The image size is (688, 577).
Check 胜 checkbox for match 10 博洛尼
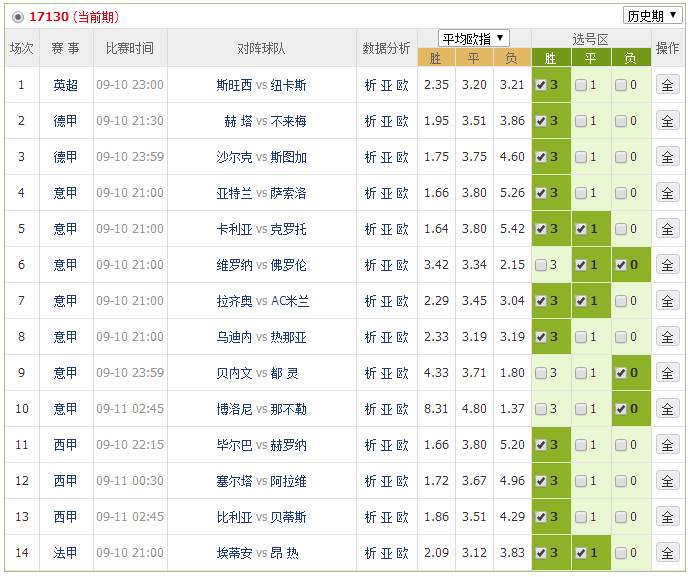(x=541, y=409)
